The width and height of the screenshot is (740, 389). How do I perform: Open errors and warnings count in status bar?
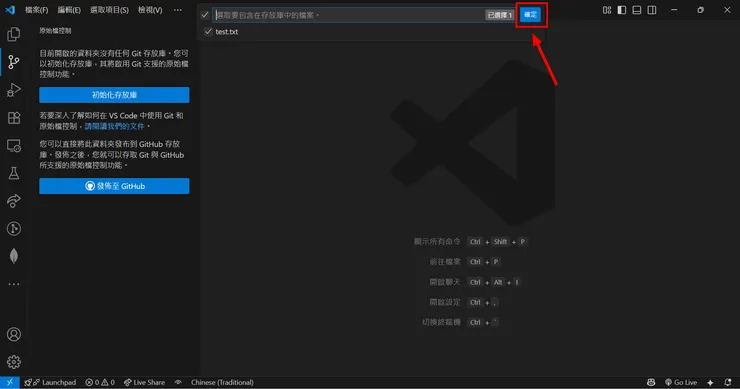[x=100, y=382]
